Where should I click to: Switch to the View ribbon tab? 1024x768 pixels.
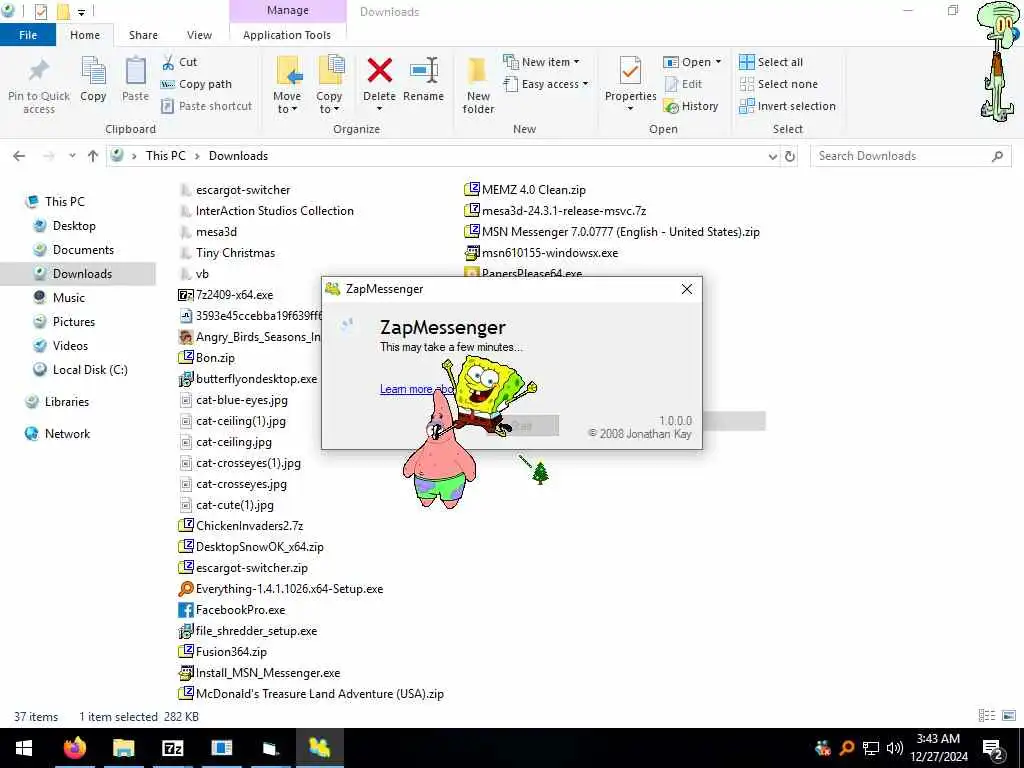click(x=199, y=35)
